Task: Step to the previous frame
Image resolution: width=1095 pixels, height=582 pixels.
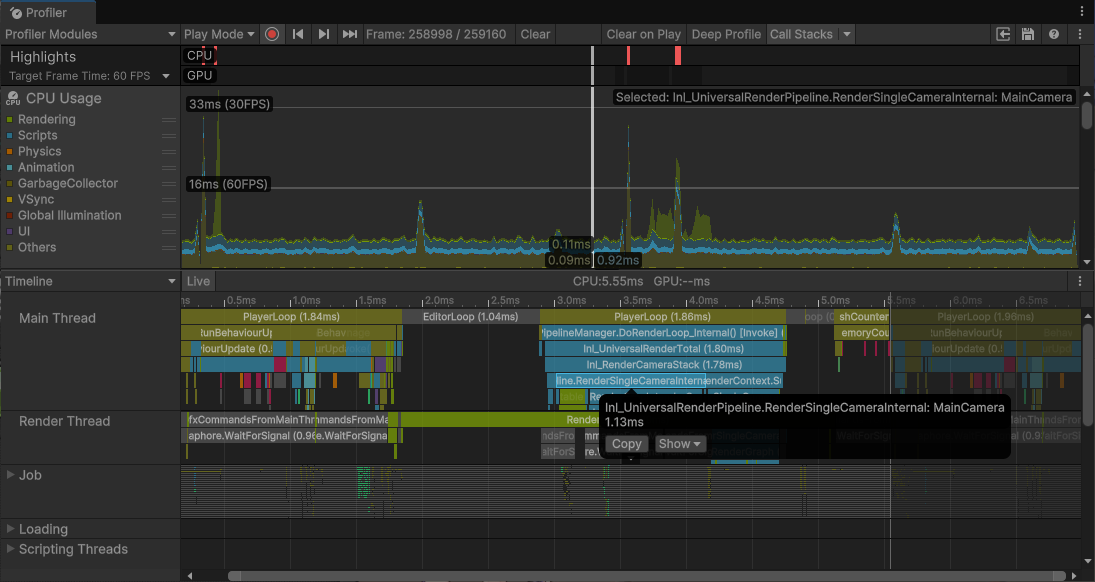Action: 298,34
